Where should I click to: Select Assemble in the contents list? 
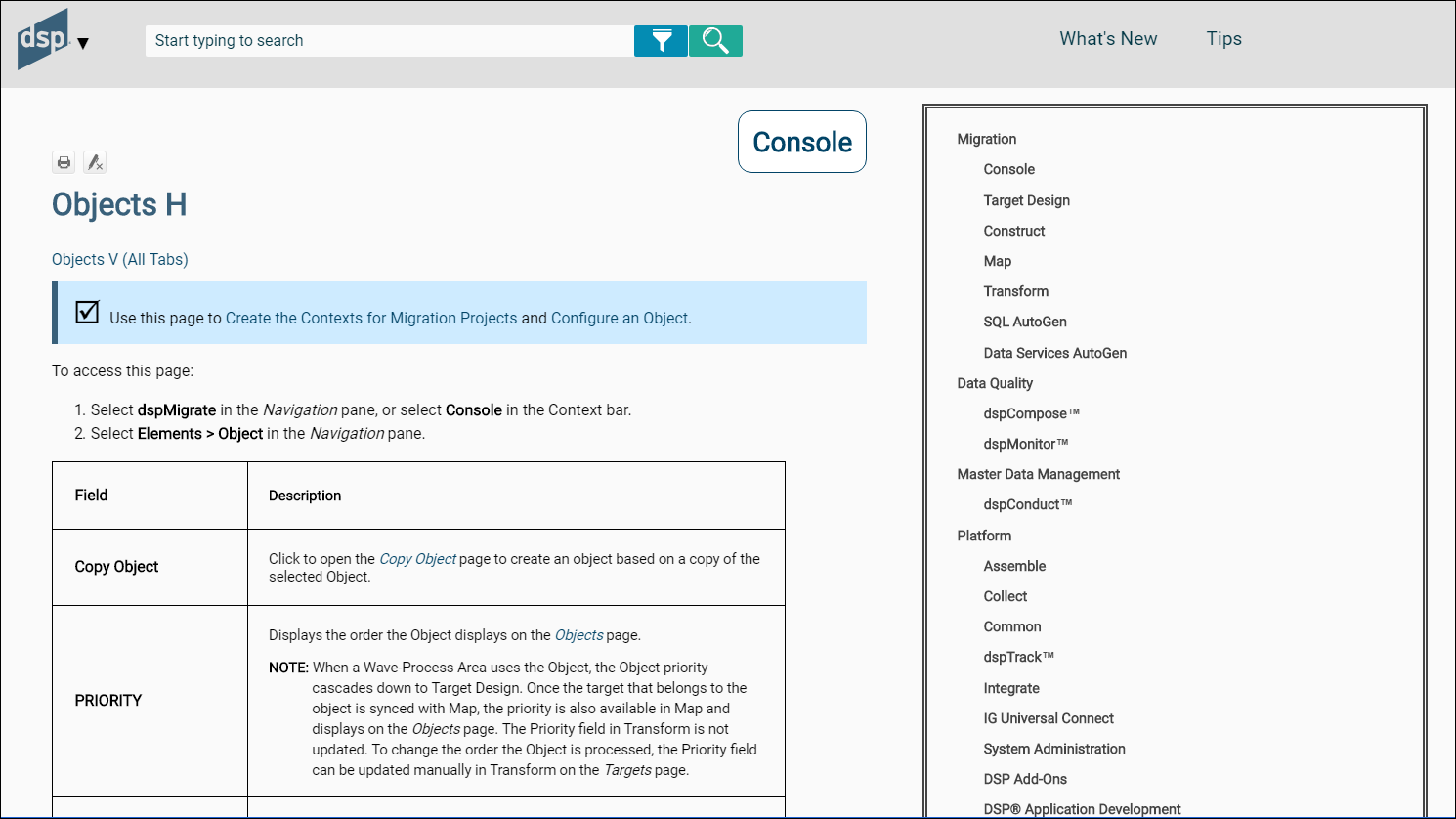coord(1014,566)
